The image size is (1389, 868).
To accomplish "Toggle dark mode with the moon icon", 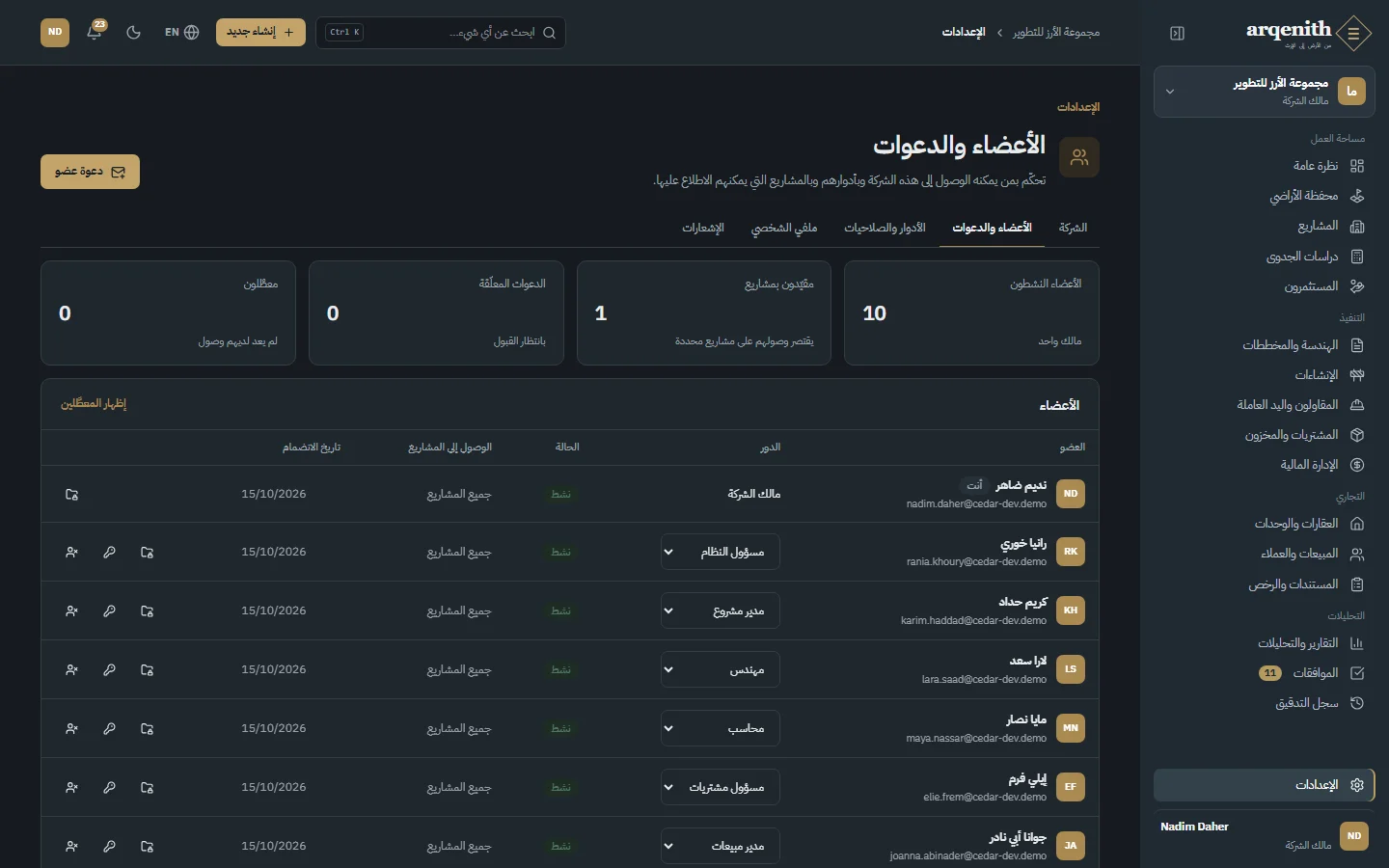I will click(134, 32).
